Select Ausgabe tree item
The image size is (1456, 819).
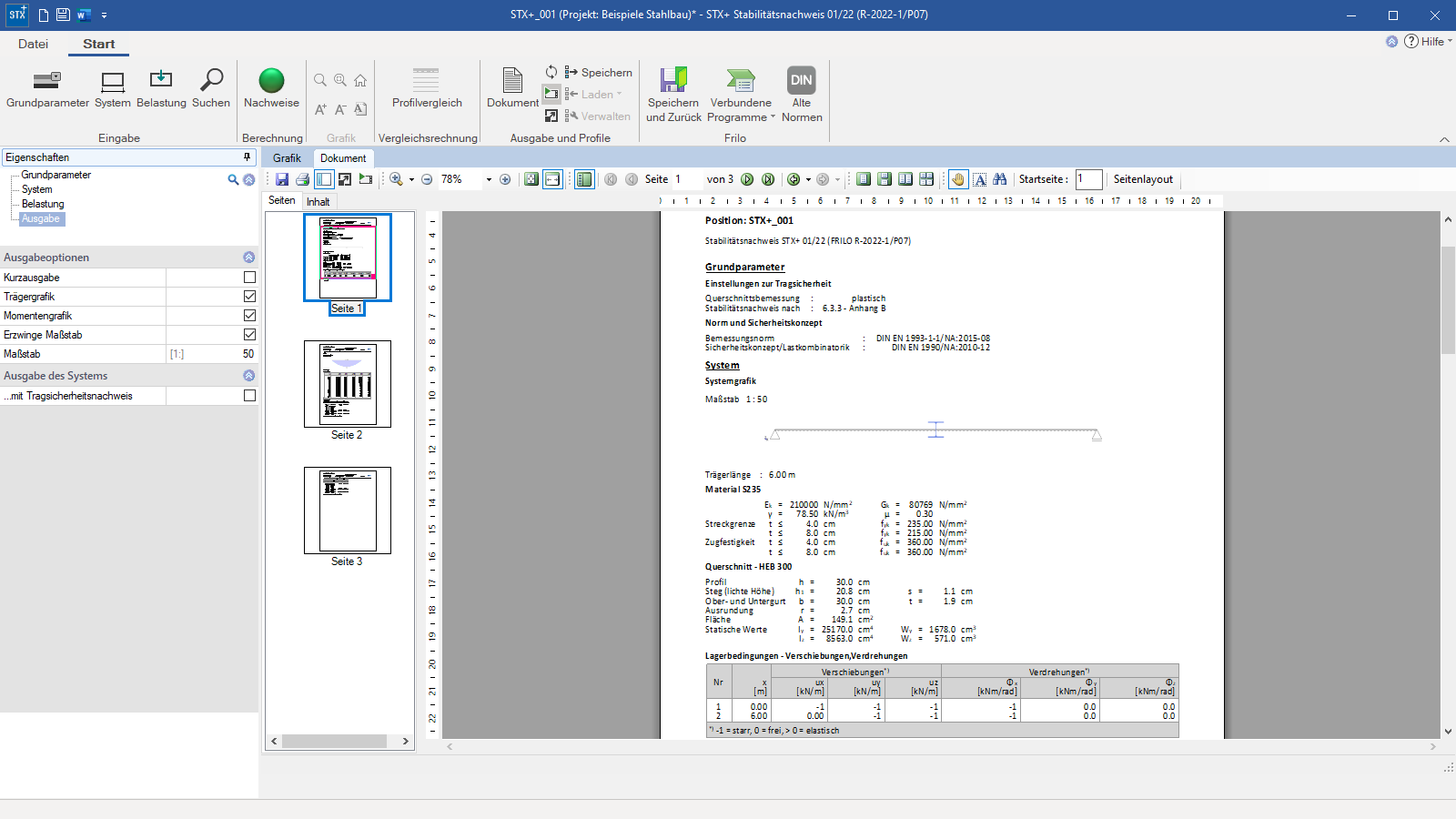pyautogui.click(x=41, y=218)
